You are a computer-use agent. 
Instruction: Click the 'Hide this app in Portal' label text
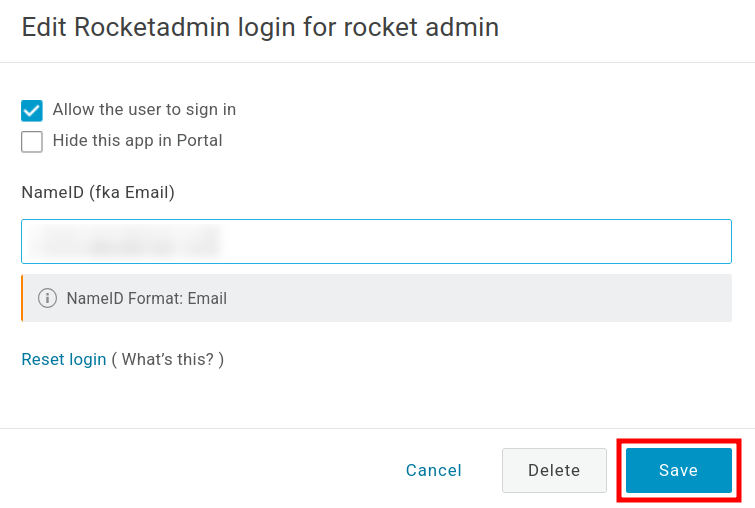point(137,141)
